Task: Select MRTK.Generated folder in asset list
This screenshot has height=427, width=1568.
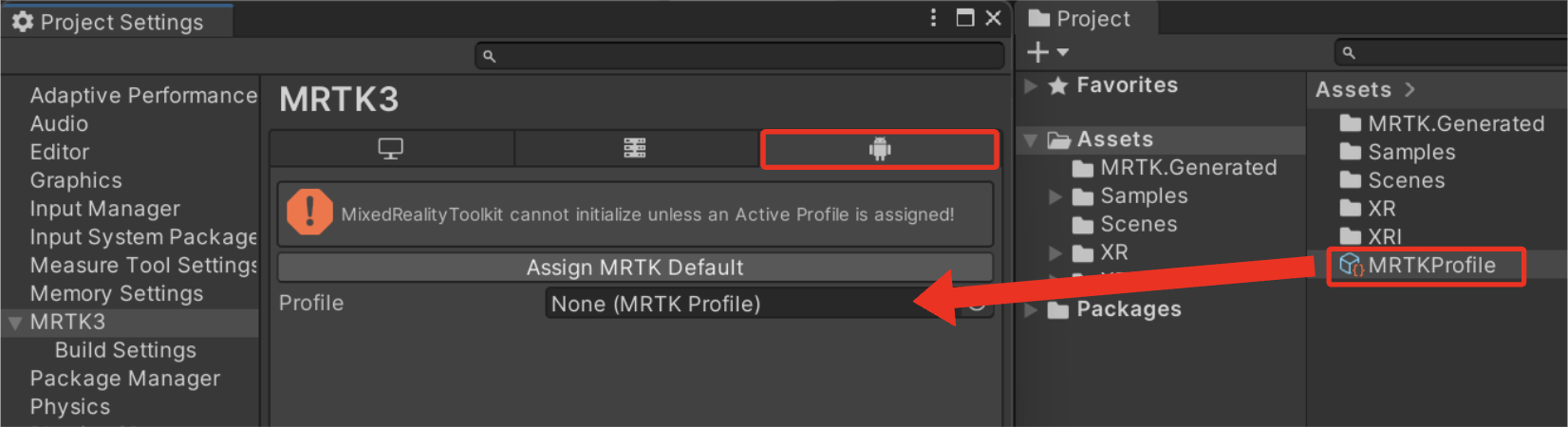Action: pos(1456,124)
